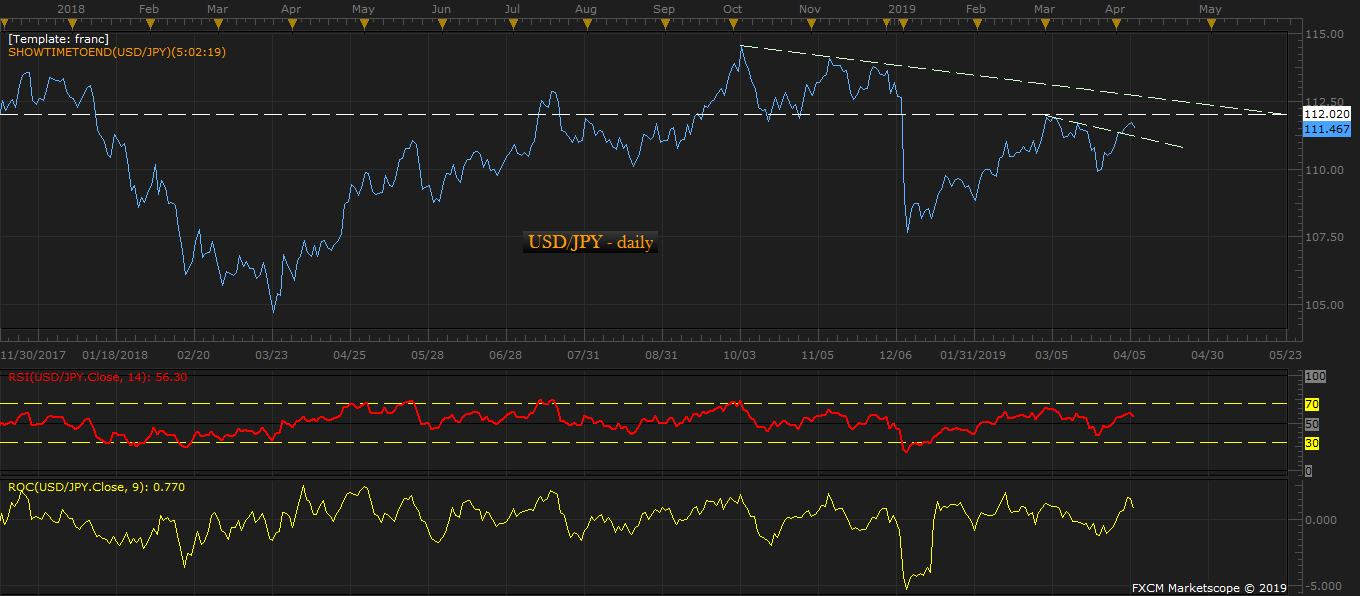
Task: Click the 03/05 date axis label
Action: point(1052,354)
